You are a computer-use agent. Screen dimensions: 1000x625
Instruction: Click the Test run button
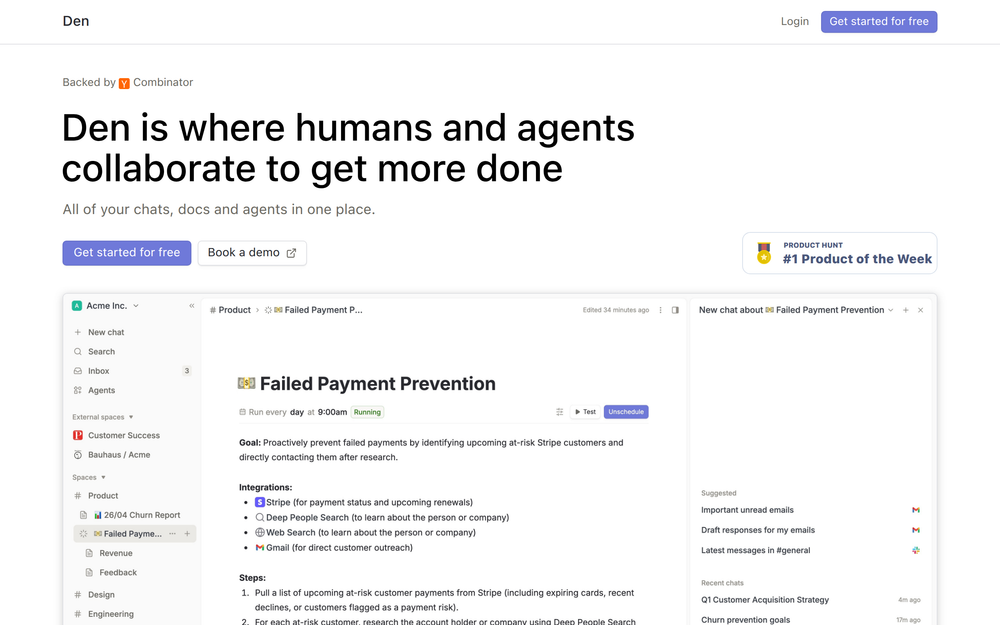coord(585,412)
